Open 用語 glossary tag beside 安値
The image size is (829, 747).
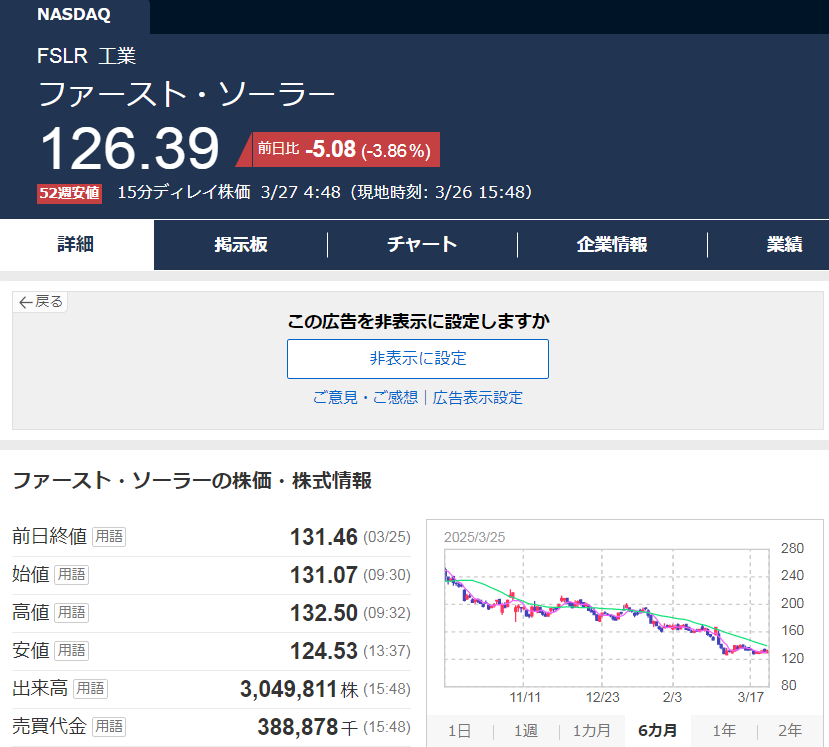click(x=71, y=650)
